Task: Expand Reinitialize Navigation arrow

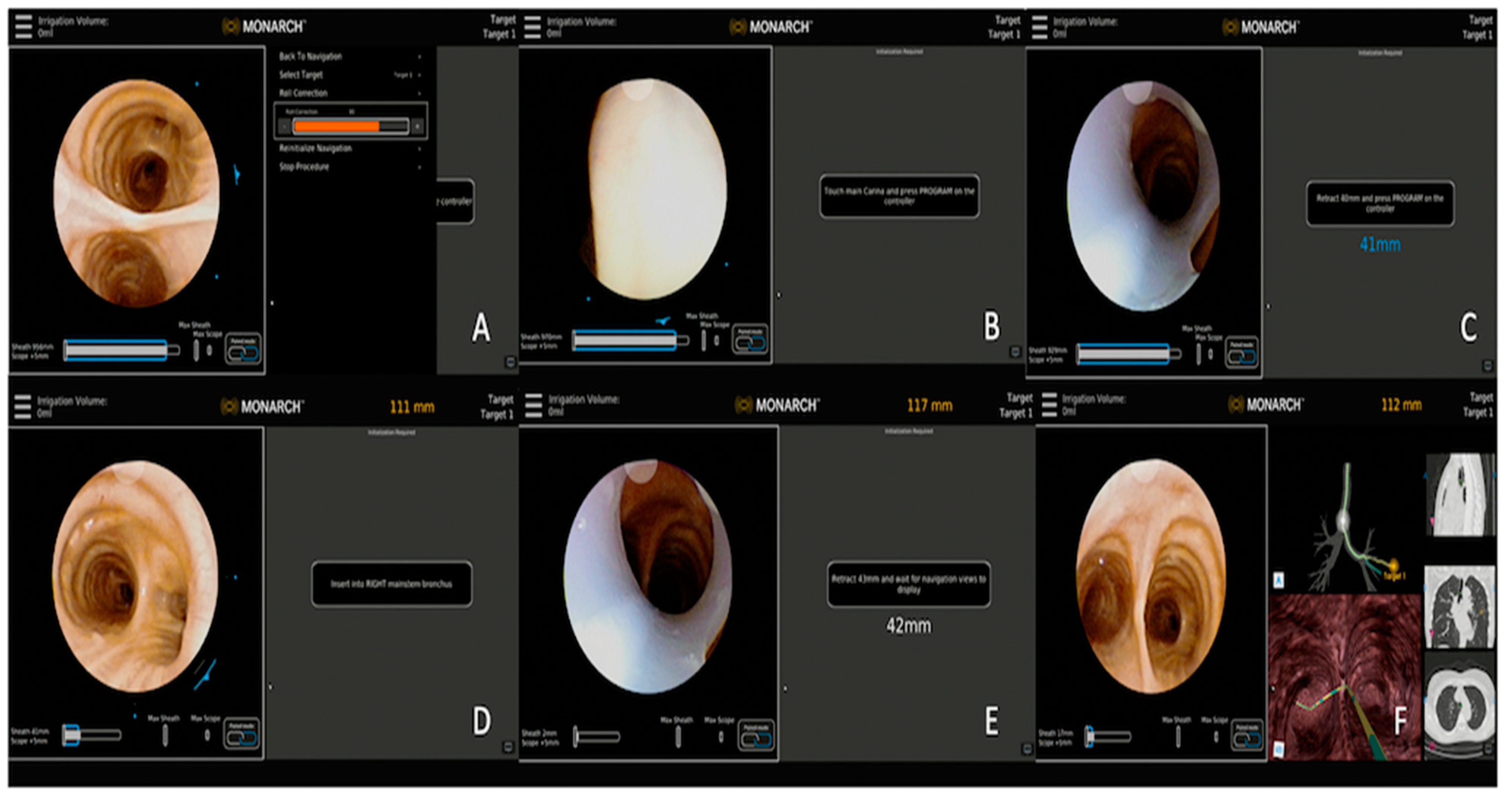Action: (419, 149)
